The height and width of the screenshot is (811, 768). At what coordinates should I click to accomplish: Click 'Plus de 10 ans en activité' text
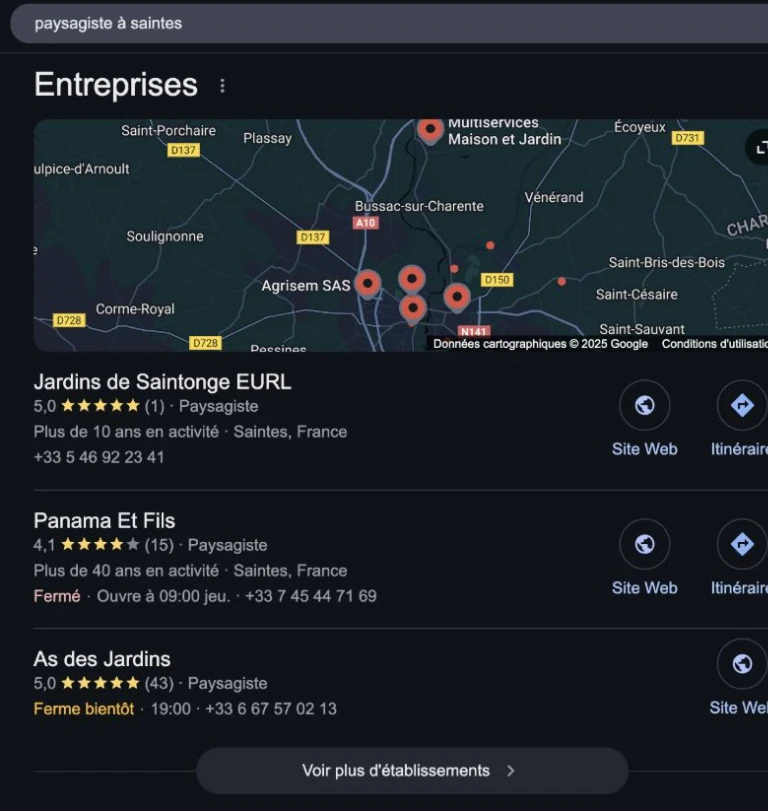click(x=126, y=432)
